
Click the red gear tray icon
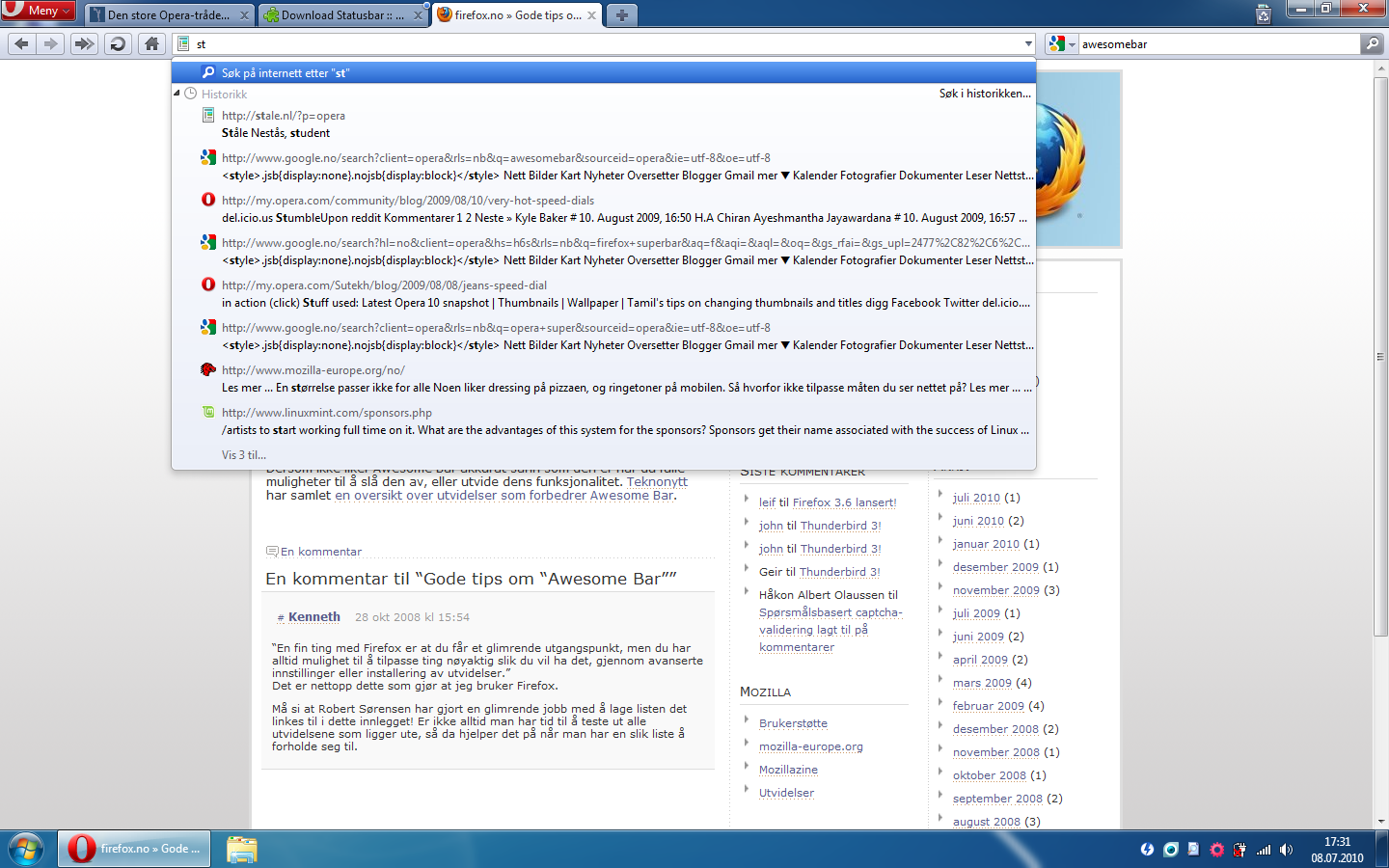[1217, 850]
